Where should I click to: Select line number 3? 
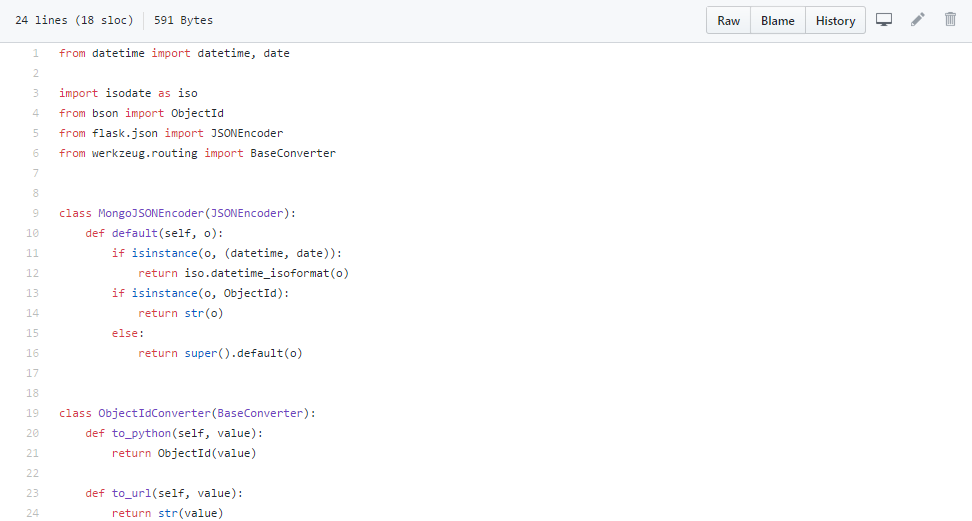[x=35, y=93]
